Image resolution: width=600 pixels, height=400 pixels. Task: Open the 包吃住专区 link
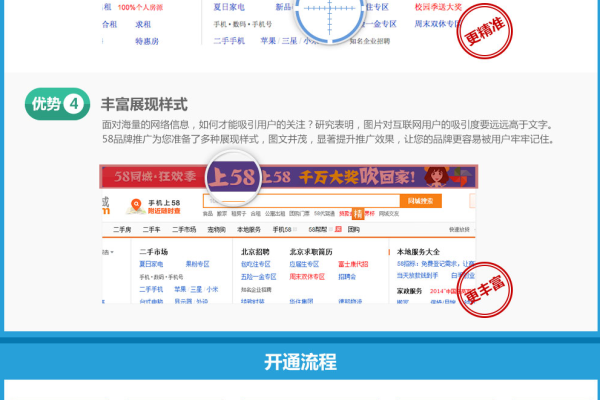click(x=256, y=264)
